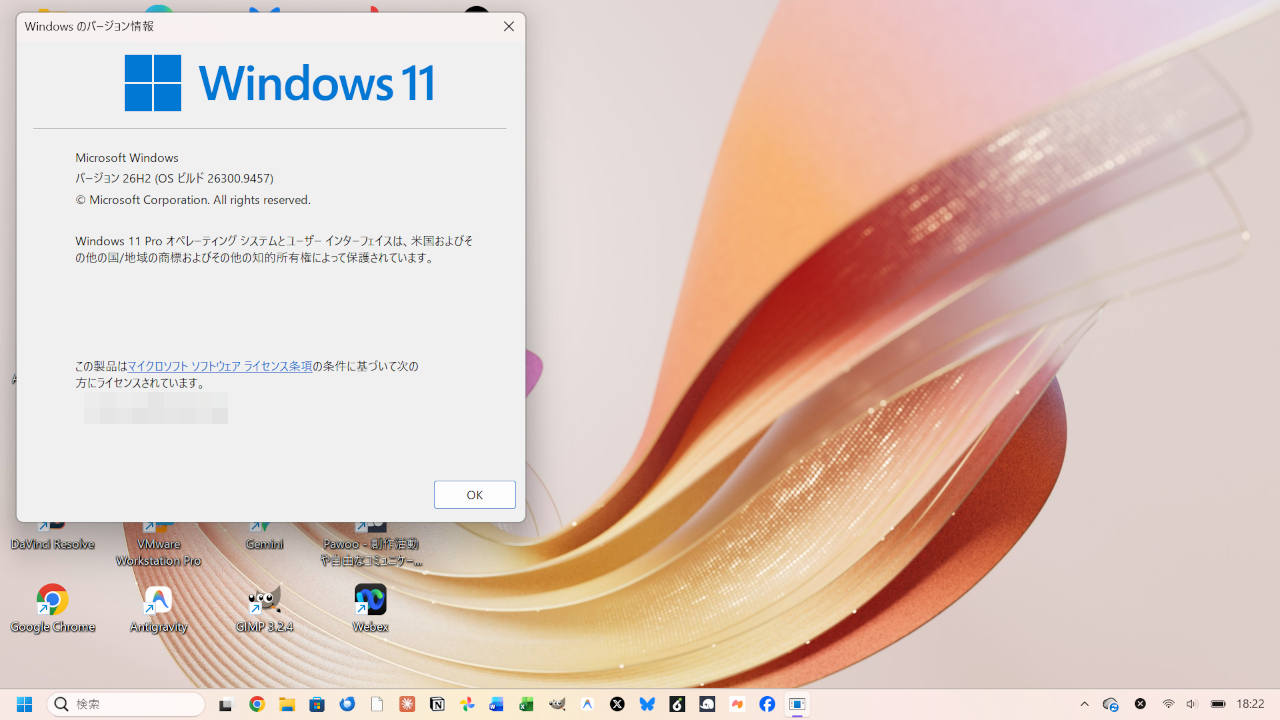Click the version 26H2 build text
The image size is (1280, 720).
click(x=174, y=178)
